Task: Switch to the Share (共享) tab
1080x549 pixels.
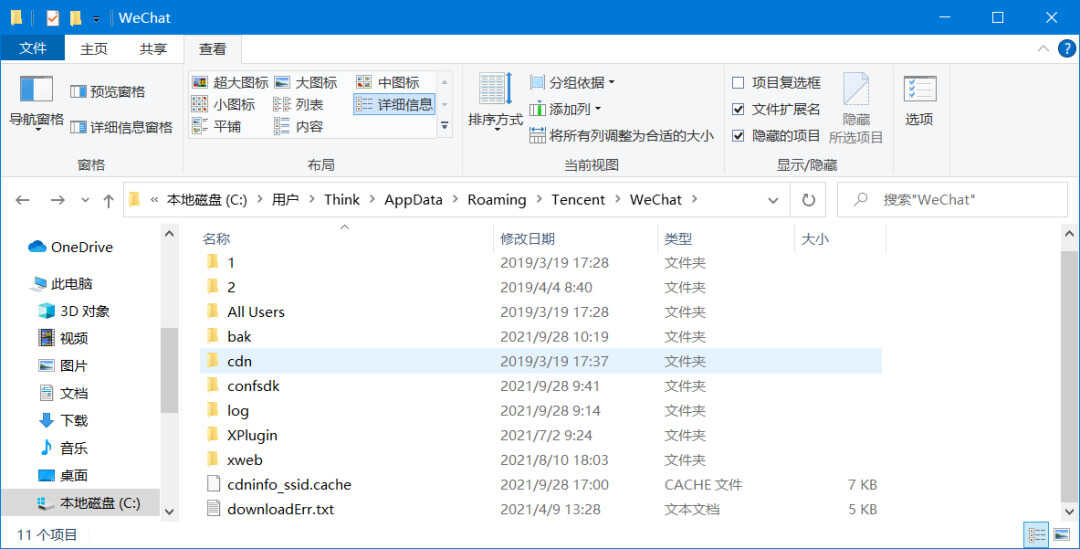Action: click(153, 49)
